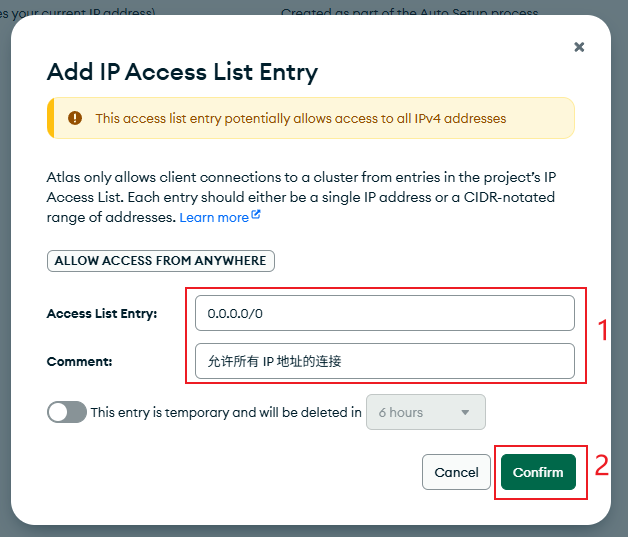
Task: Cancel adding the IP access entry
Action: click(456, 472)
